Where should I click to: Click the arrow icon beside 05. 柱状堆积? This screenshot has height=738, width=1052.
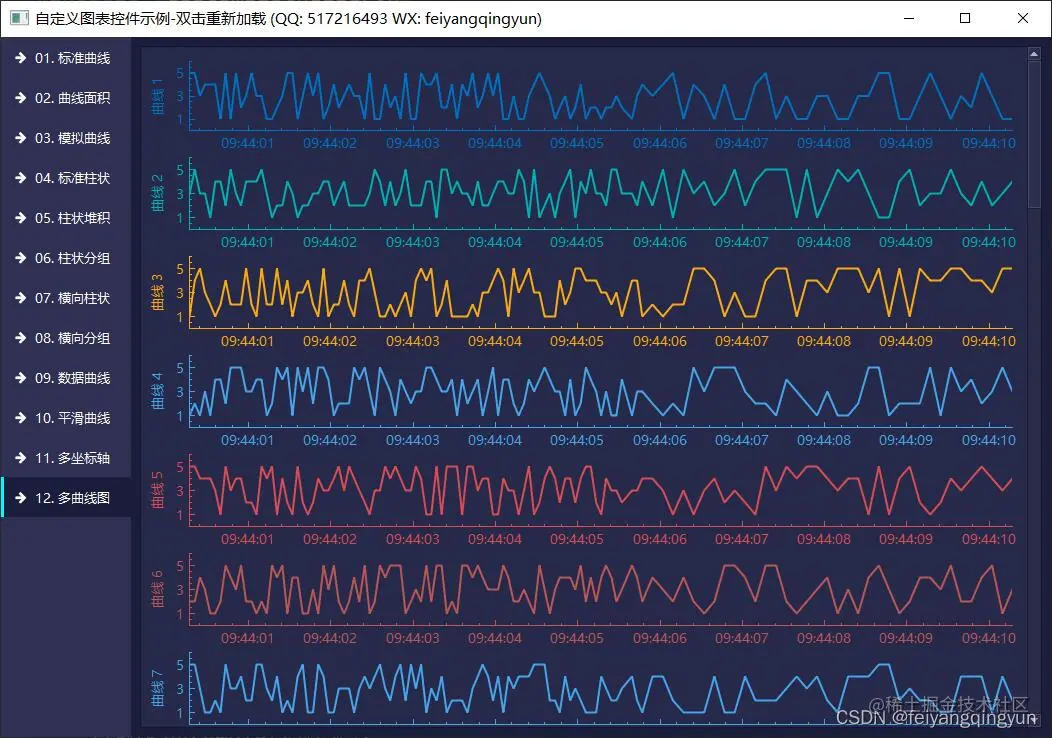point(21,218)
